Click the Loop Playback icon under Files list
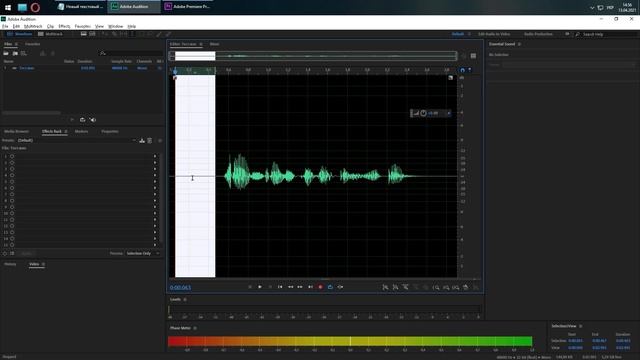The image size is (640, 360). point(82,120)
